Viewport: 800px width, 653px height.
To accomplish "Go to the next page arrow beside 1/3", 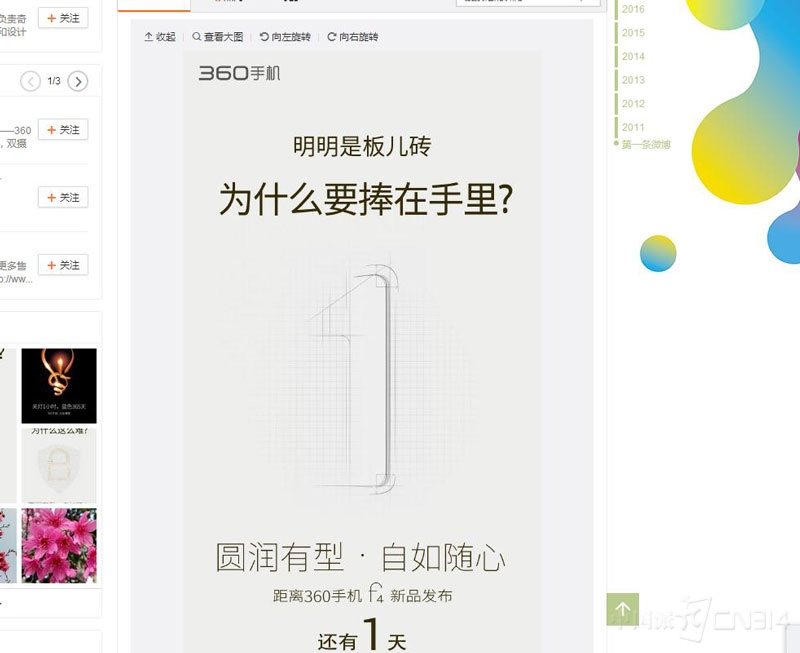I will pyautogui.click(x=78, y=81).
